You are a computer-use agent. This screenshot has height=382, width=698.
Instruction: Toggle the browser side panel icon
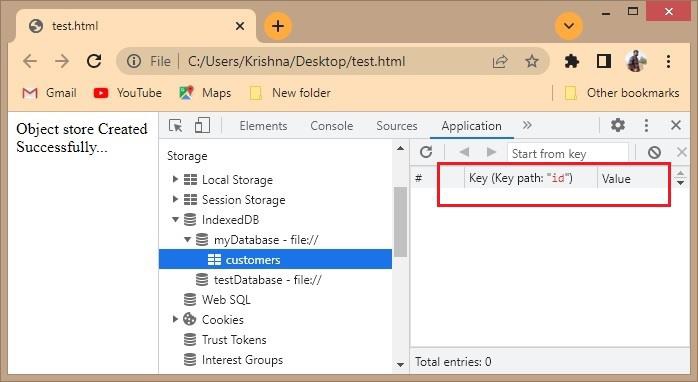pos(604,61)
